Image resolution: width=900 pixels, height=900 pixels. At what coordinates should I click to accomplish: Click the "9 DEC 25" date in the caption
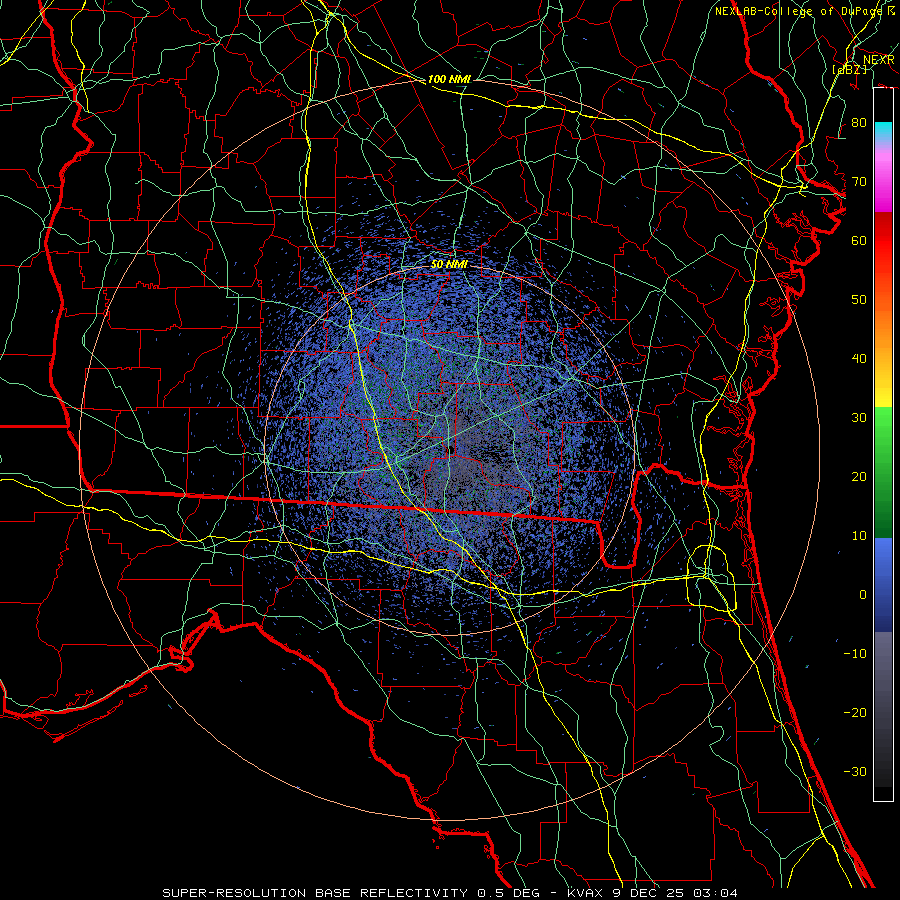(x=649, y=893)
